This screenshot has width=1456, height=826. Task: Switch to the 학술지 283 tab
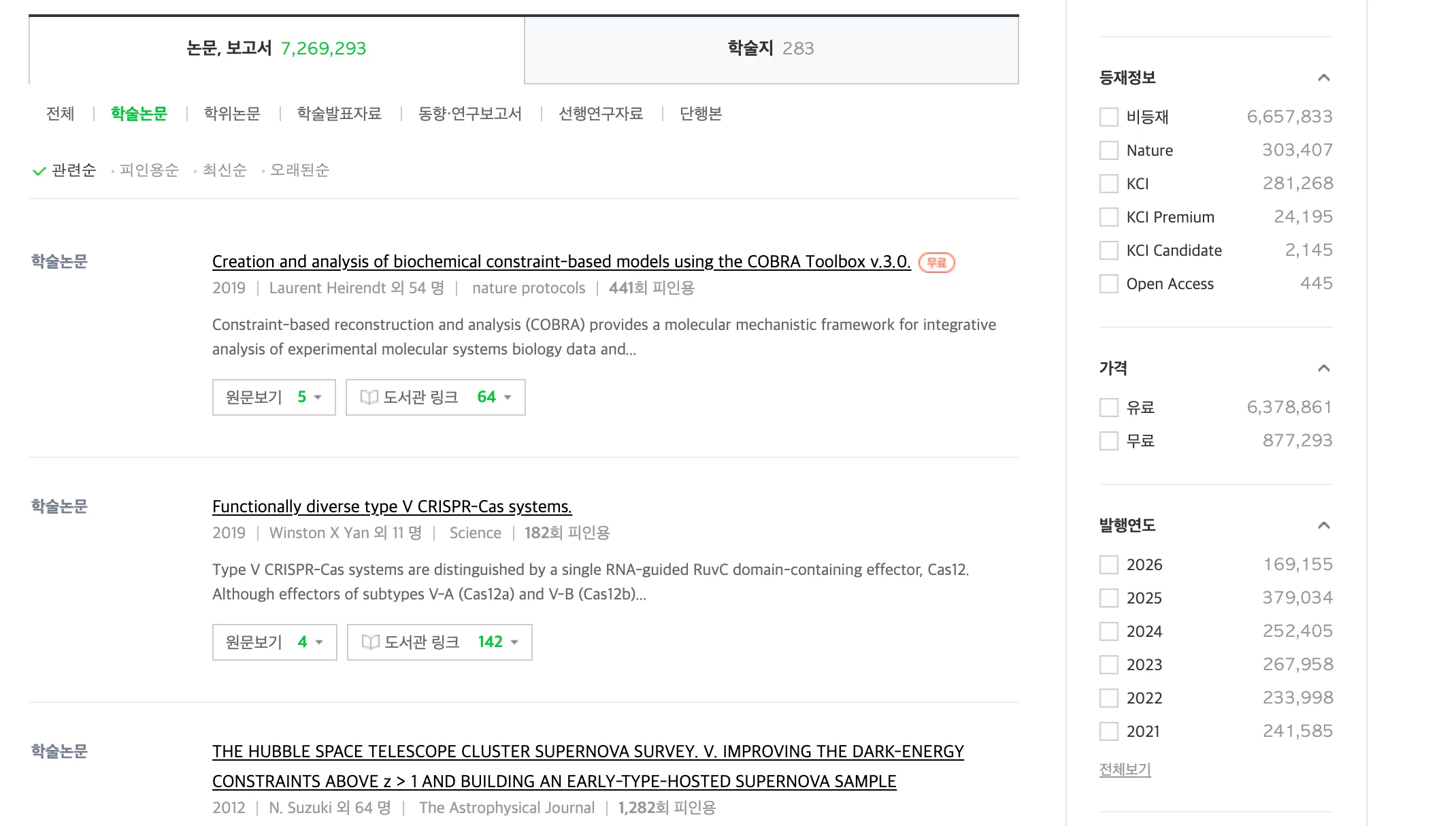pos(771,49)
